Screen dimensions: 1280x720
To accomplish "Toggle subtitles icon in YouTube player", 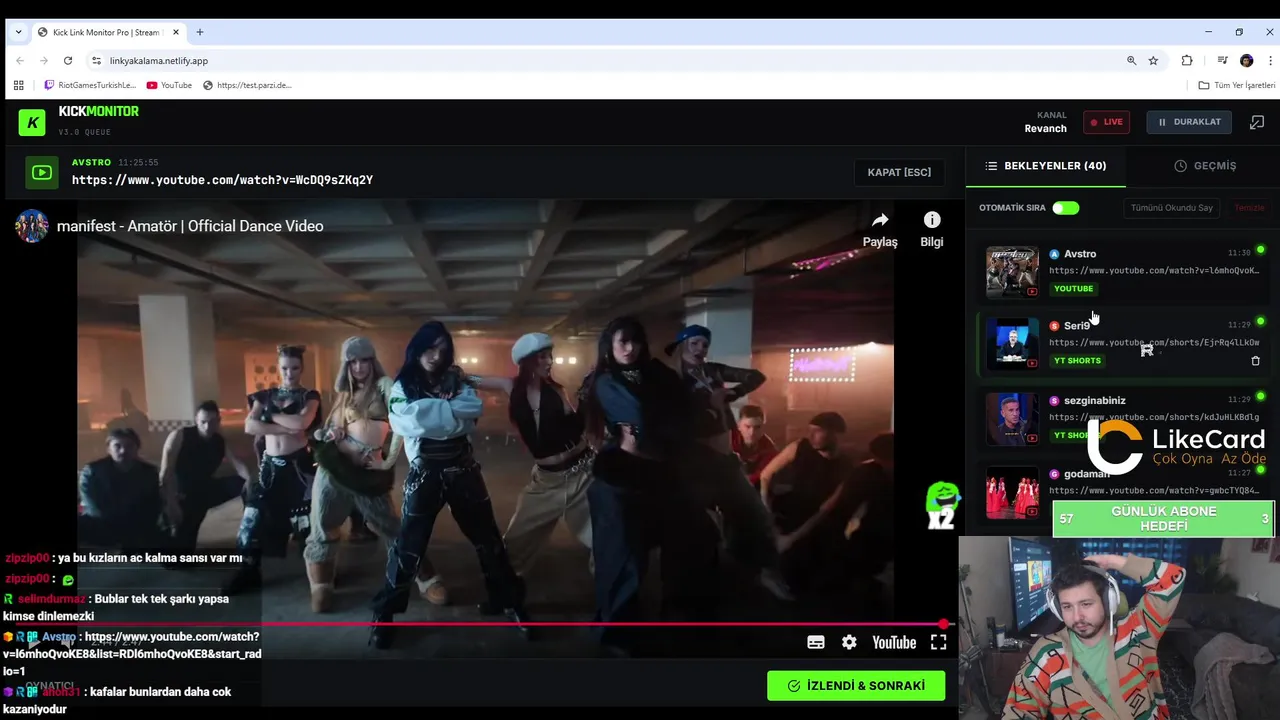I will coord(816,642).
